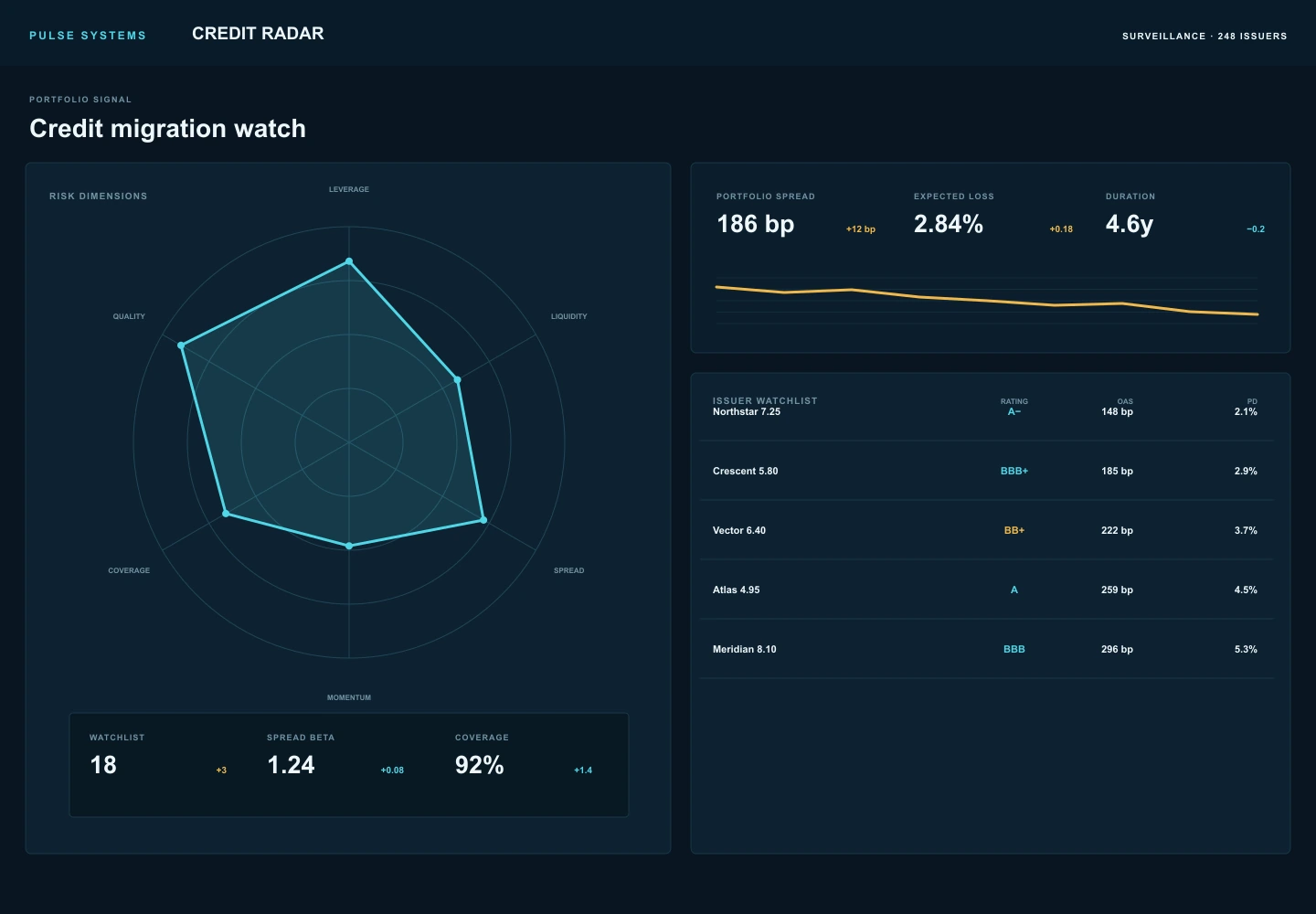This screenshot has width=1316, height=914.
Task: Click the "Credit migration watch" heading
Action: [167, 129]
